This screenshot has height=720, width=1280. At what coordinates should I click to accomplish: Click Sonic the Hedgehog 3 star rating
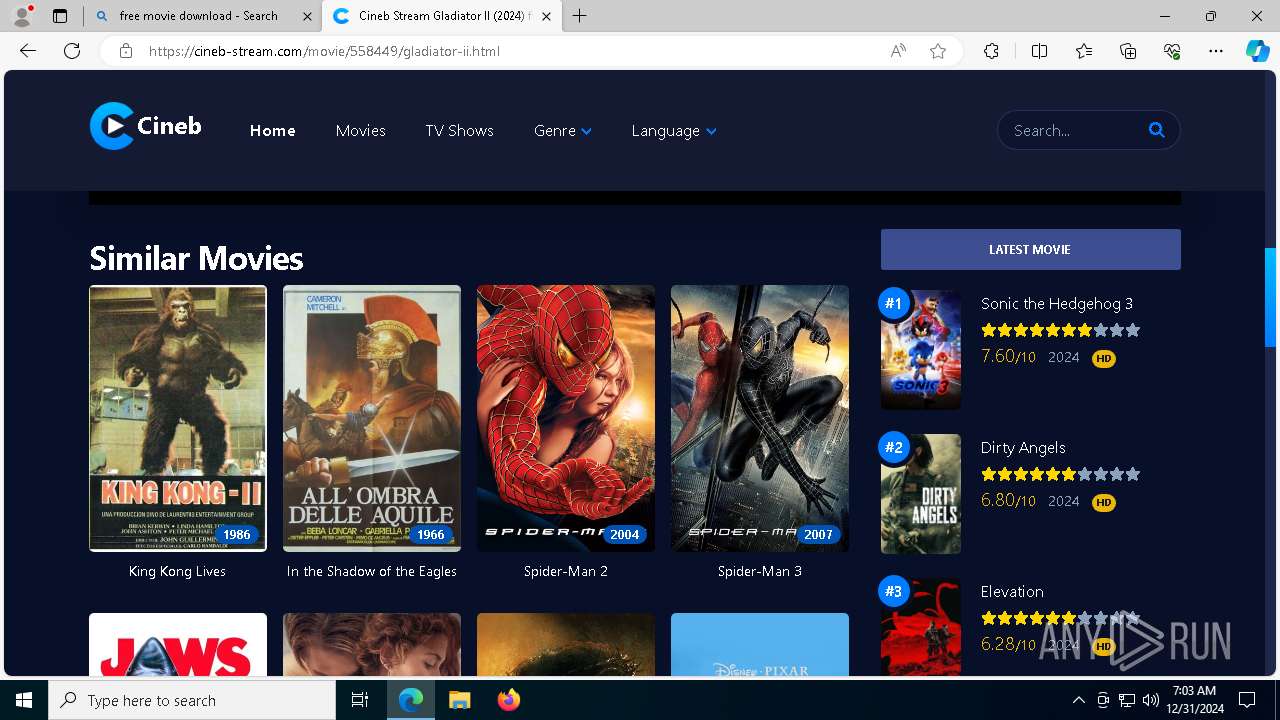point(1060,330)
